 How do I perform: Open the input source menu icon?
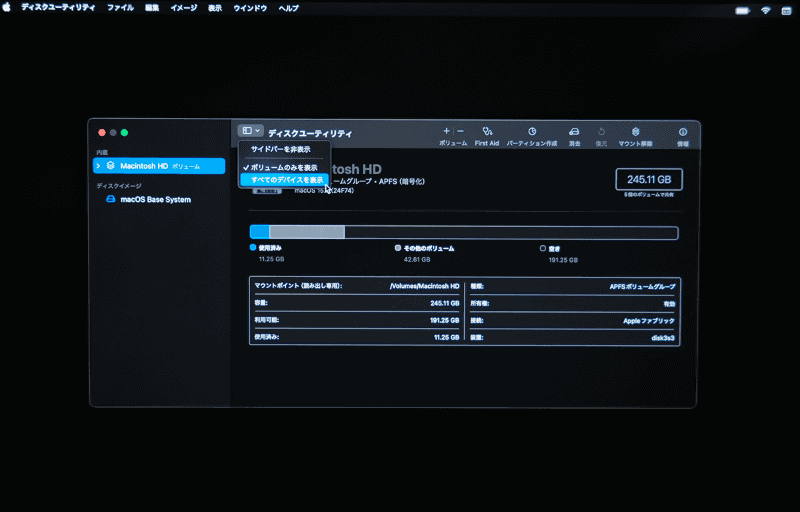[786, 10]
